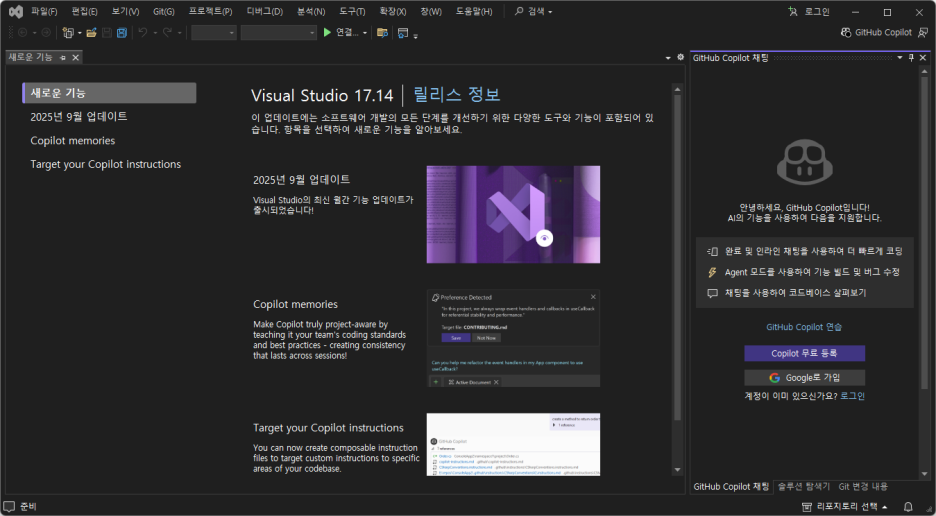Click the find in files folder icon
The image size is (936, 516).
(x=382, y=33)
